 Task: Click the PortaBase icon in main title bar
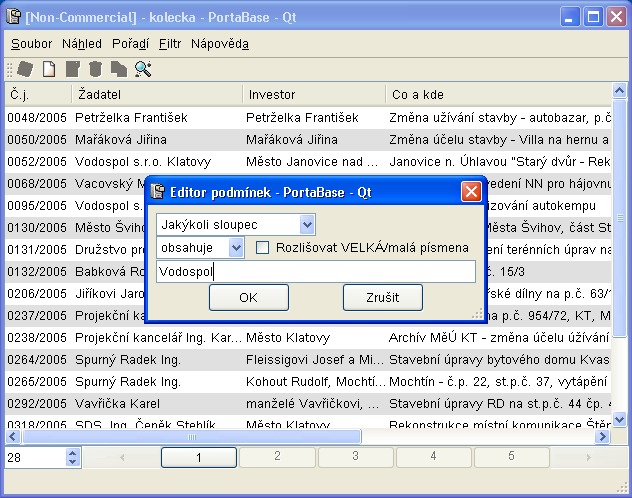[x=14, y=16]
